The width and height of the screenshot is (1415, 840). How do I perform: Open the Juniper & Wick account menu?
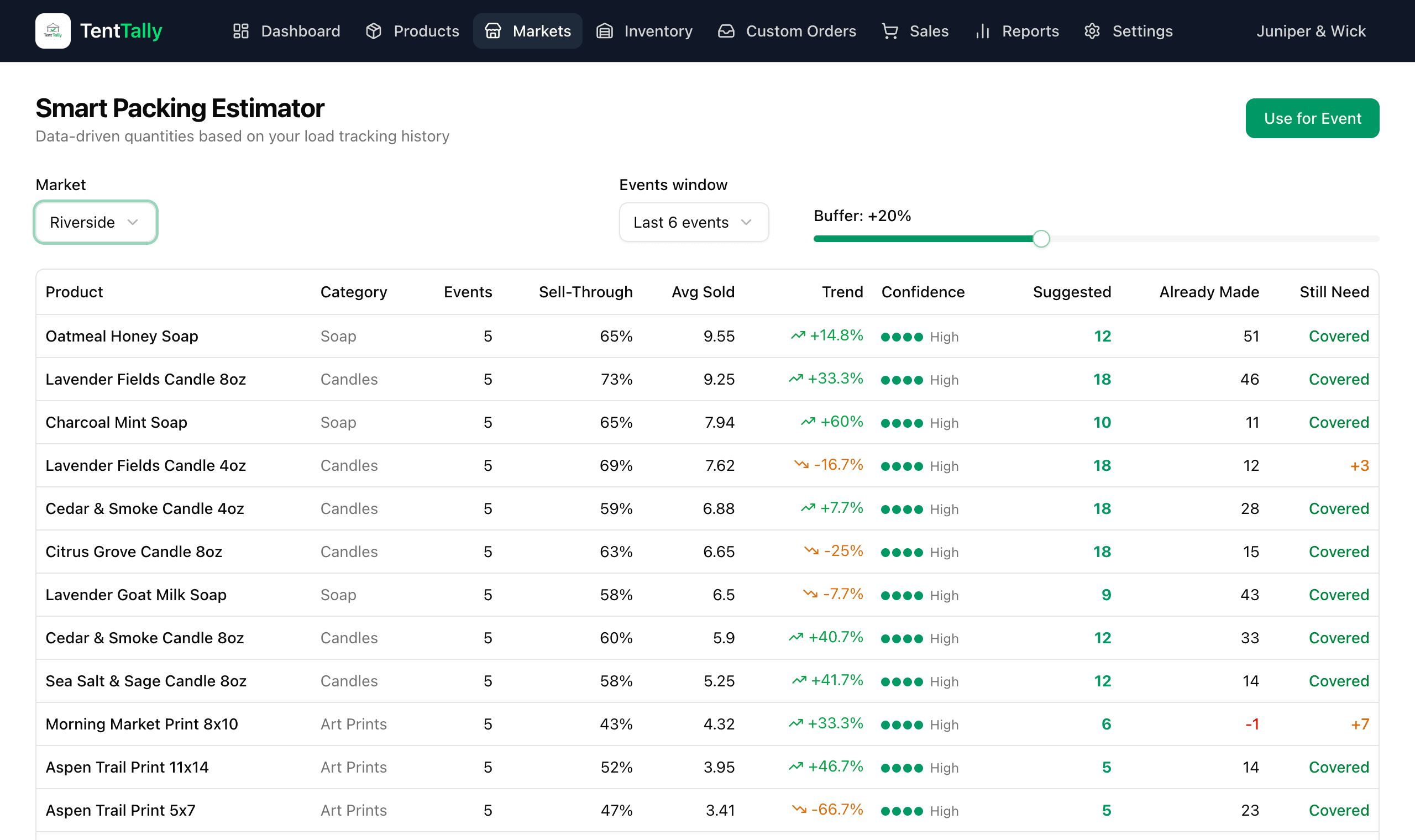1311,31
